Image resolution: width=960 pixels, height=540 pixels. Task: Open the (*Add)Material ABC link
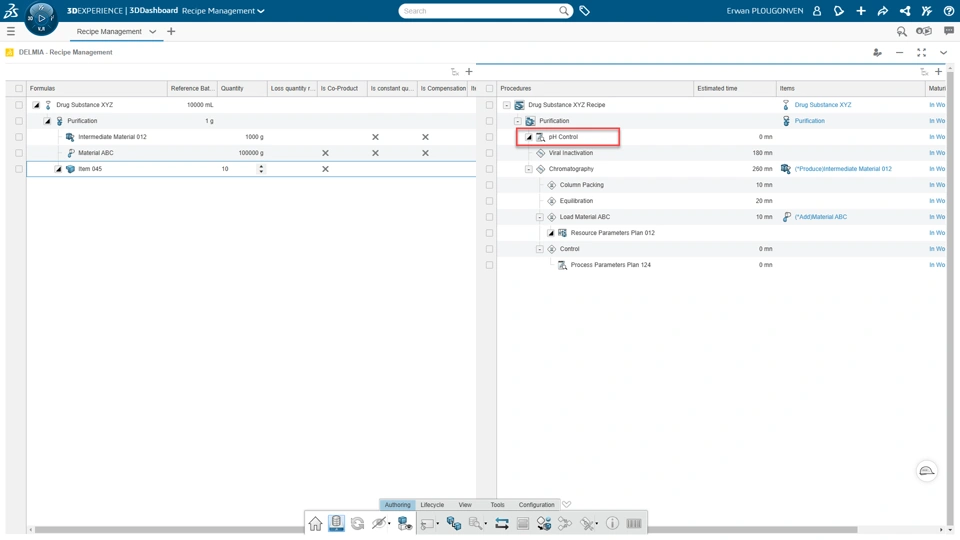tap(820, 217)
